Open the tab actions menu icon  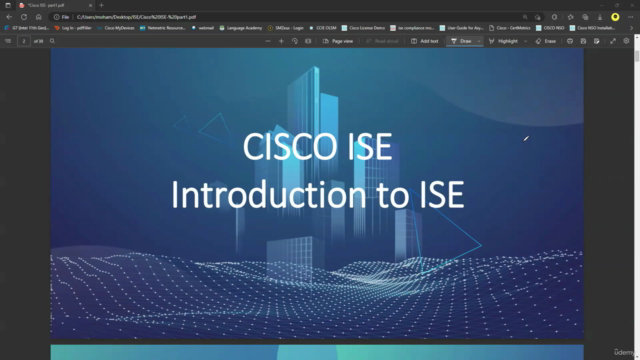(8, 5)
